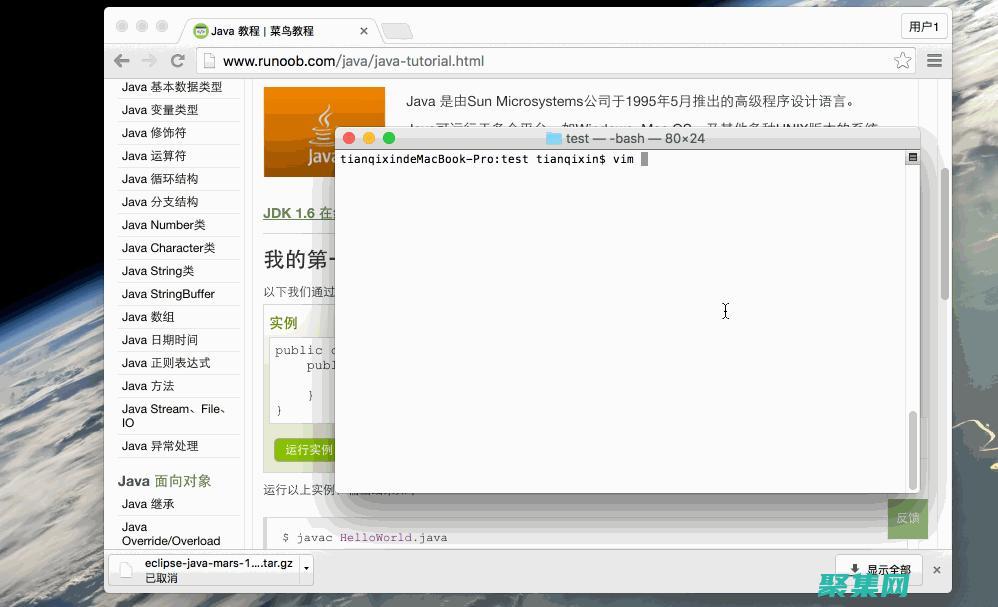Click the 用户1 profile button

923,26
